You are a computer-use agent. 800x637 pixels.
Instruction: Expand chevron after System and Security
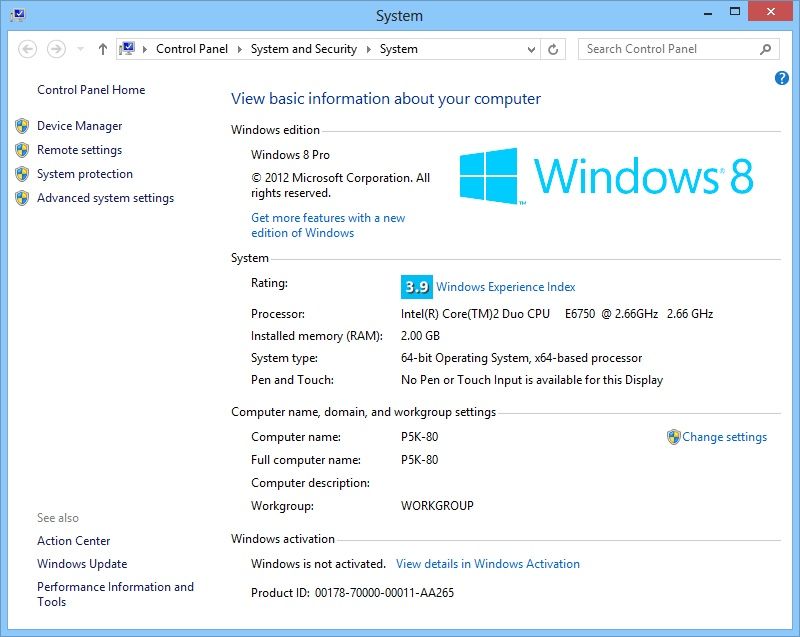(x=368, y=49)
